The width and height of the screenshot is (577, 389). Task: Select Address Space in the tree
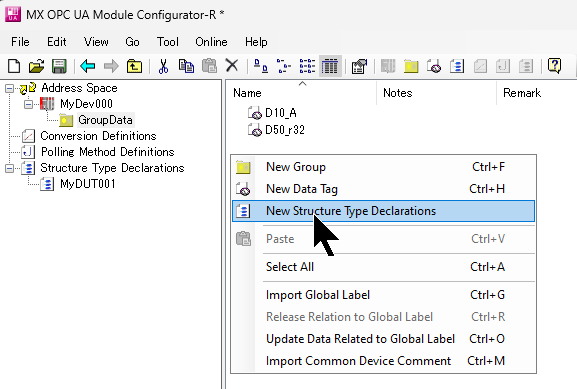(x=79, y=88)
